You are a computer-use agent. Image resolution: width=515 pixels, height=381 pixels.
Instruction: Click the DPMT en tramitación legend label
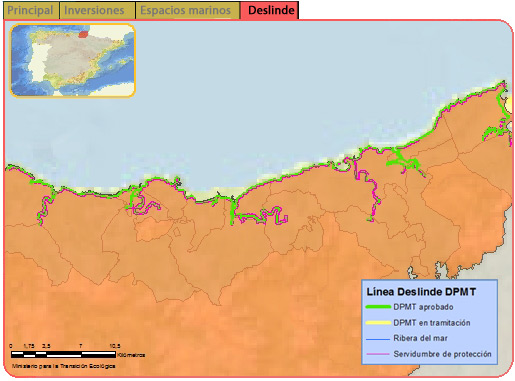click(x=432, y=323)
